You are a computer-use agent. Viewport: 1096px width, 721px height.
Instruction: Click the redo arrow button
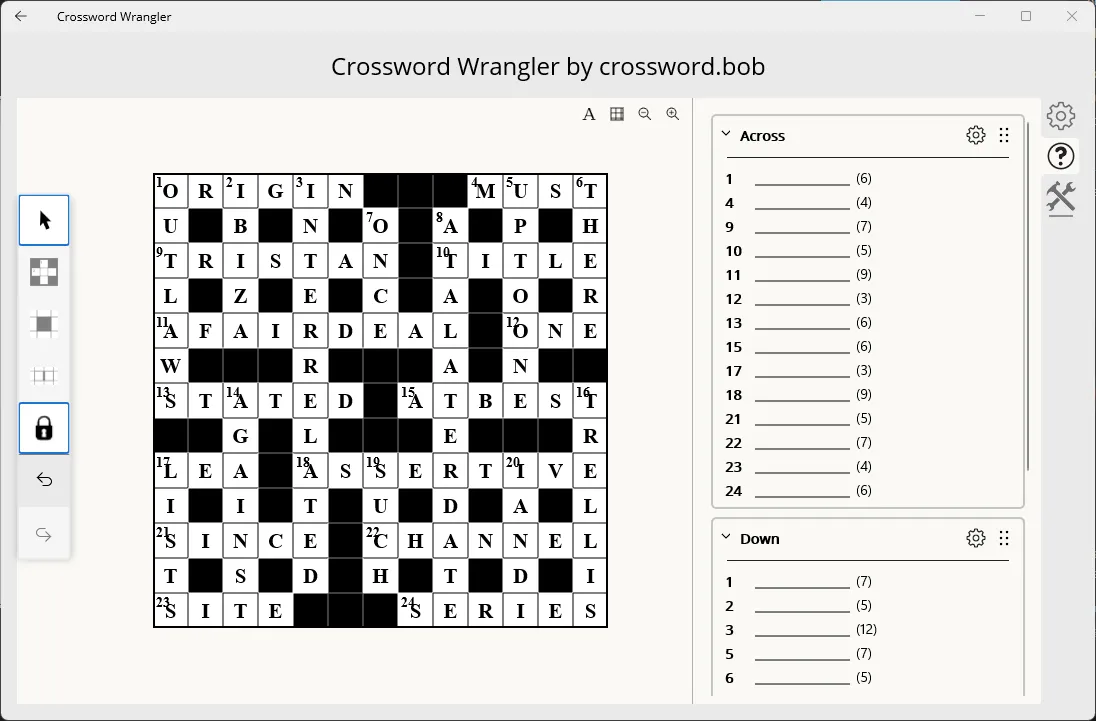[x=44, y=534]
